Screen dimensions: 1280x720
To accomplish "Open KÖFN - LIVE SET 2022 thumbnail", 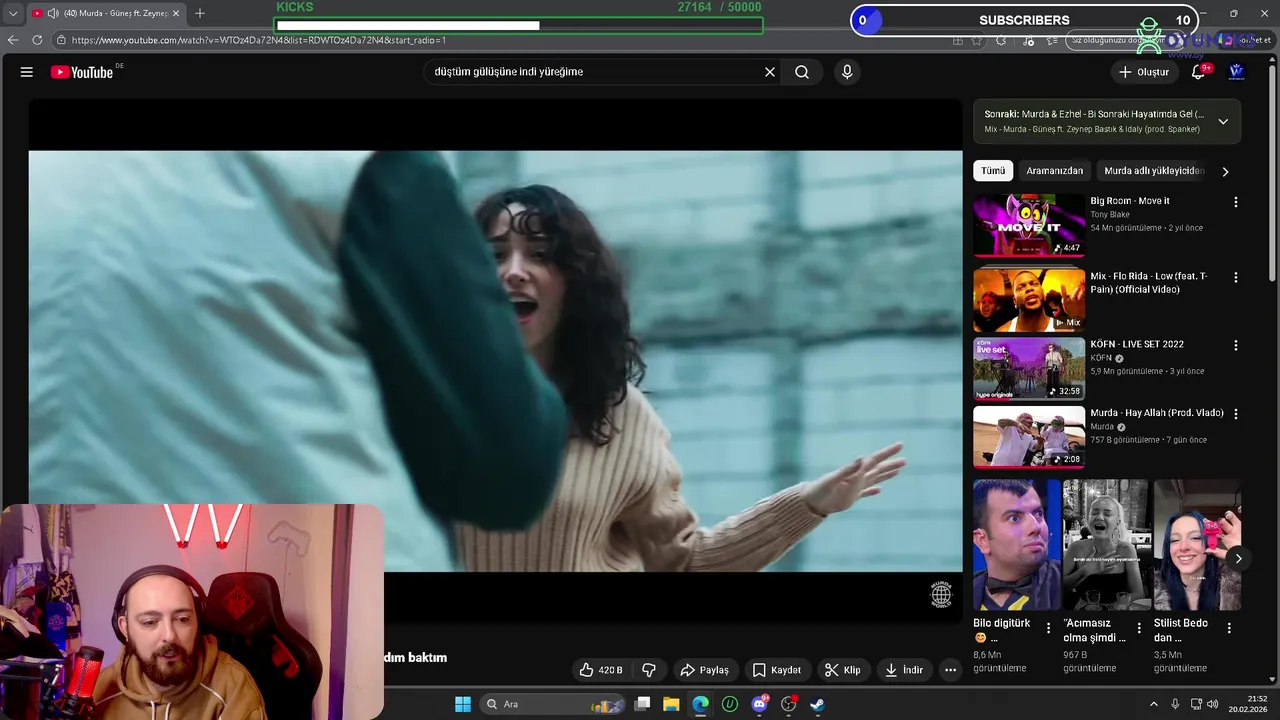I will [x=1029, y=368].
